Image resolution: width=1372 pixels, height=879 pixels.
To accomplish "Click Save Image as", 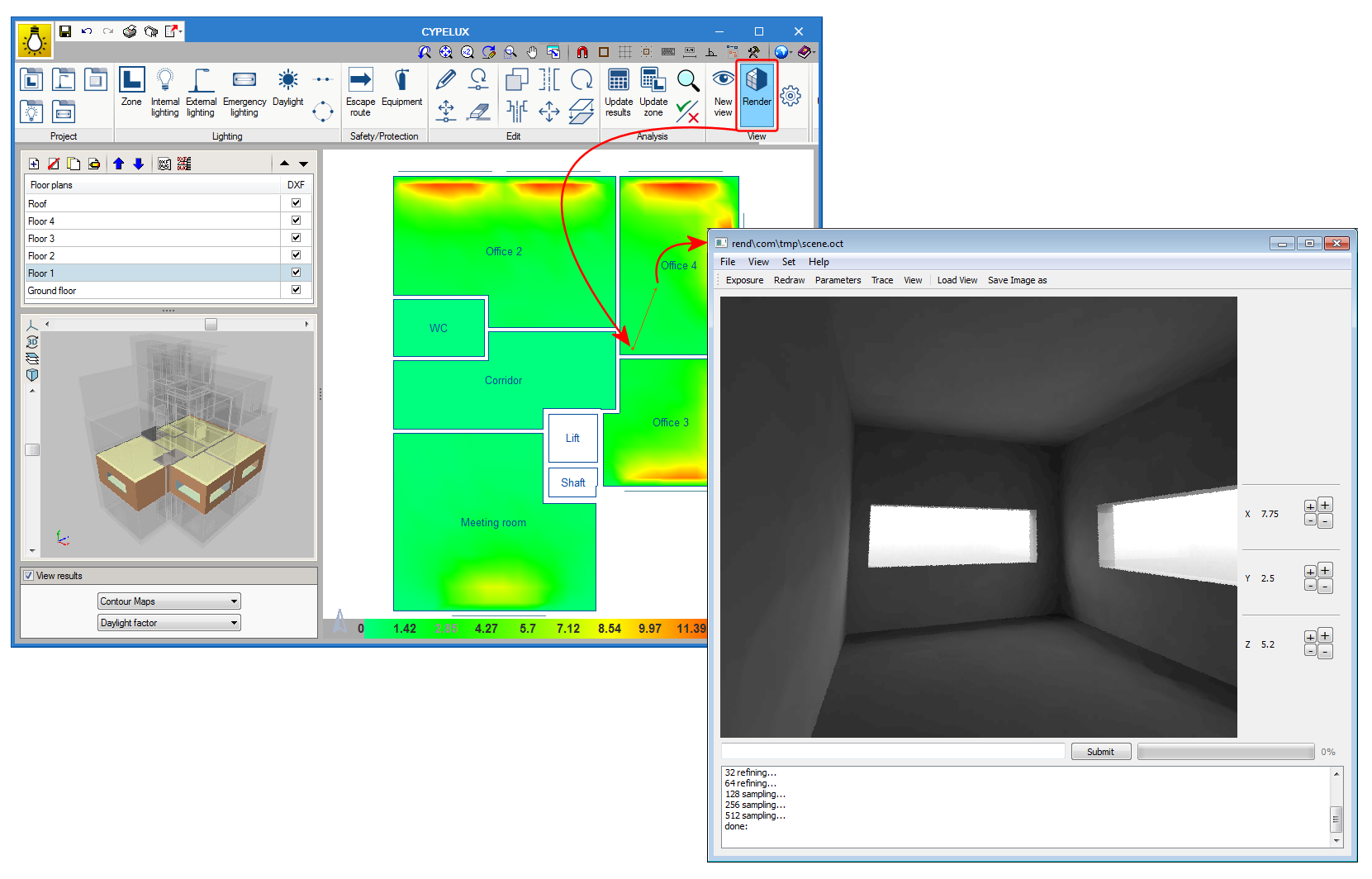I will point(1017,281).
